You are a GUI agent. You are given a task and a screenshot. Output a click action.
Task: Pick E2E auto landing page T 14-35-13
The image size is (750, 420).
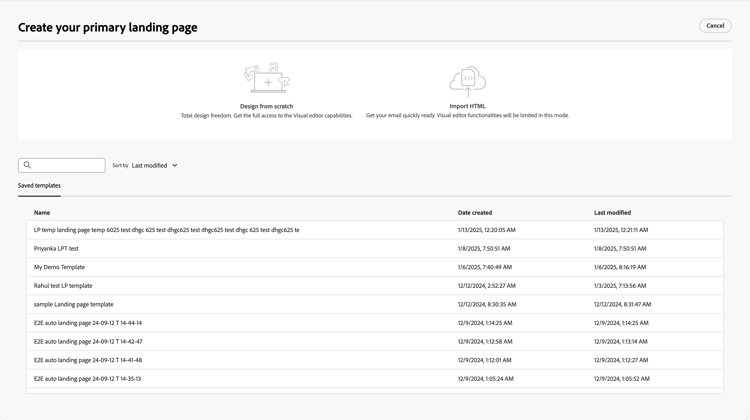click(375, 379)
